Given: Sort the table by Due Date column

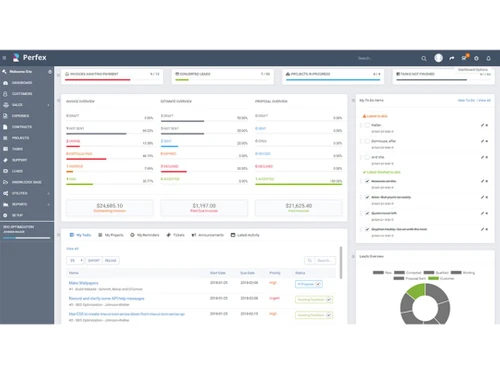Looking at the screenshot, I should [247, 273].
